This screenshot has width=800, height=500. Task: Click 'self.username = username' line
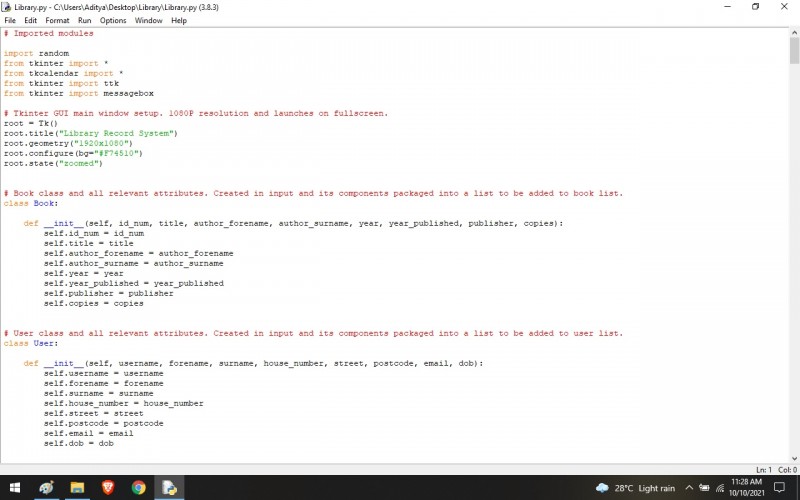tap(104, 373)
